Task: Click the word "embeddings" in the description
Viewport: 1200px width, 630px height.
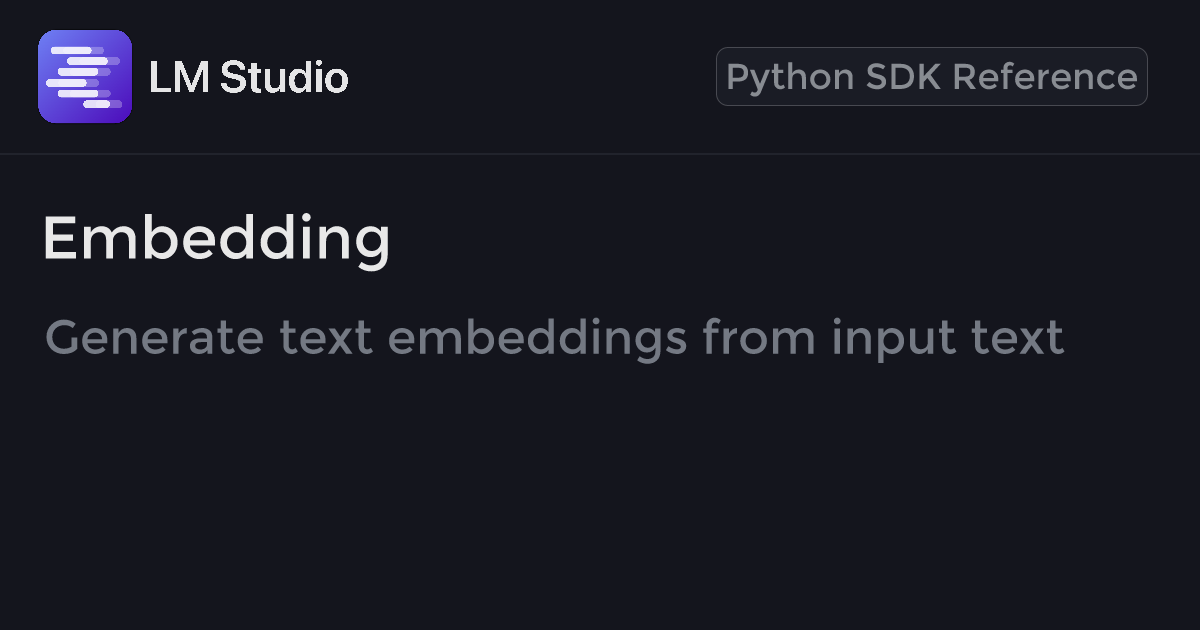Action: click(538, 338)
